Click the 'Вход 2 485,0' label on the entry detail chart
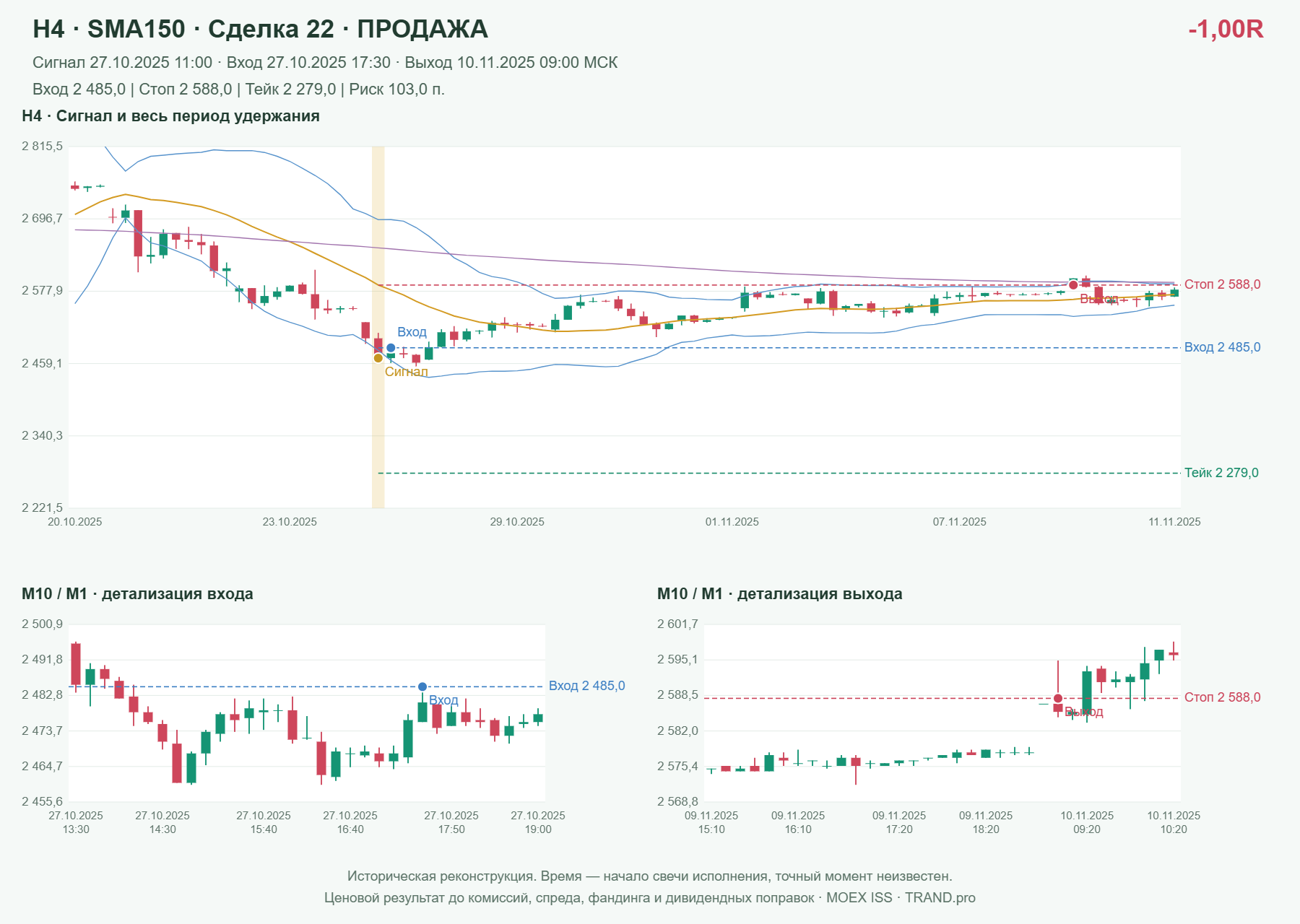The height and width of the screenshot is (924, 1300). point(587,686)
